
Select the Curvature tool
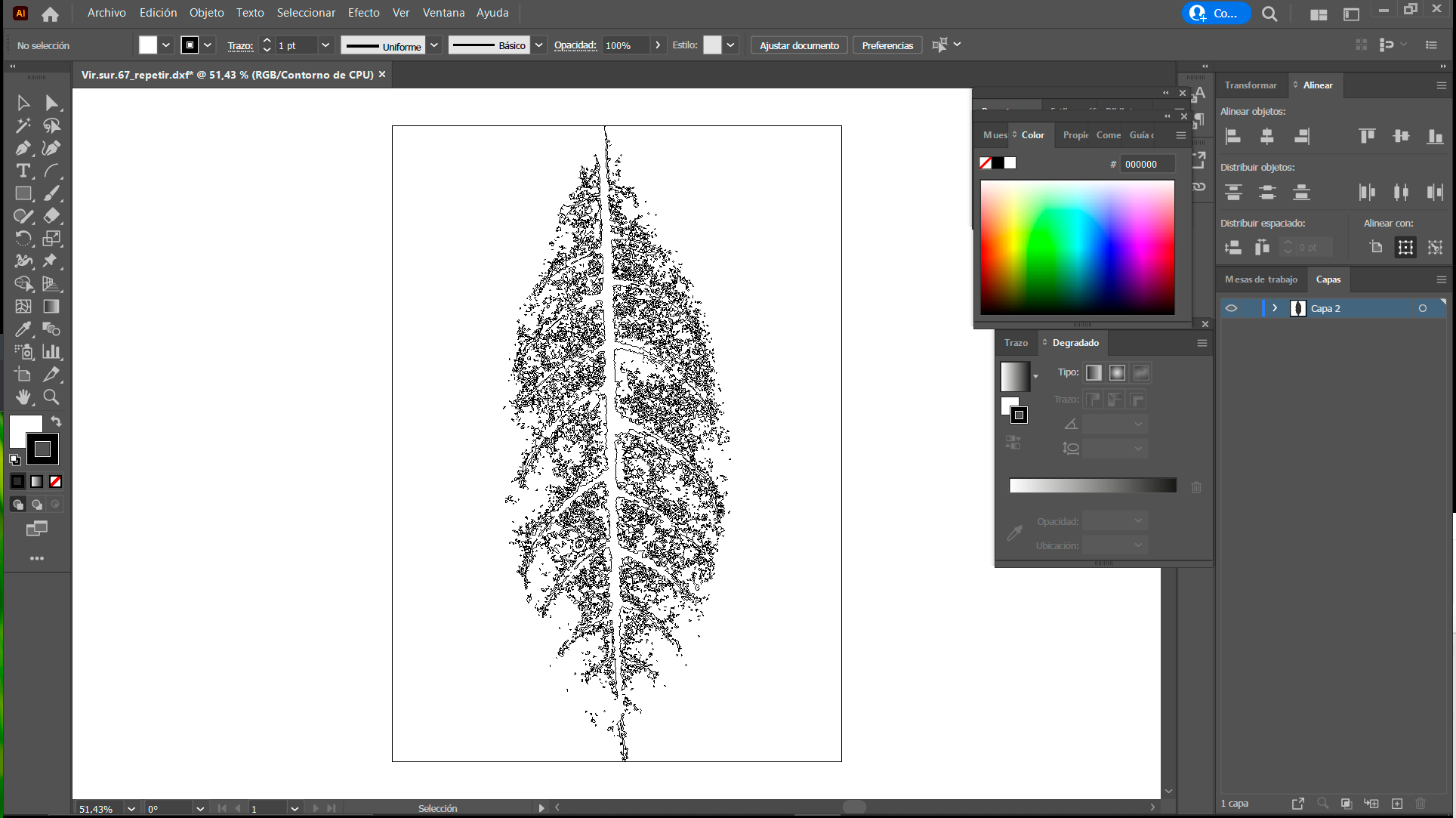pos(51,148)
